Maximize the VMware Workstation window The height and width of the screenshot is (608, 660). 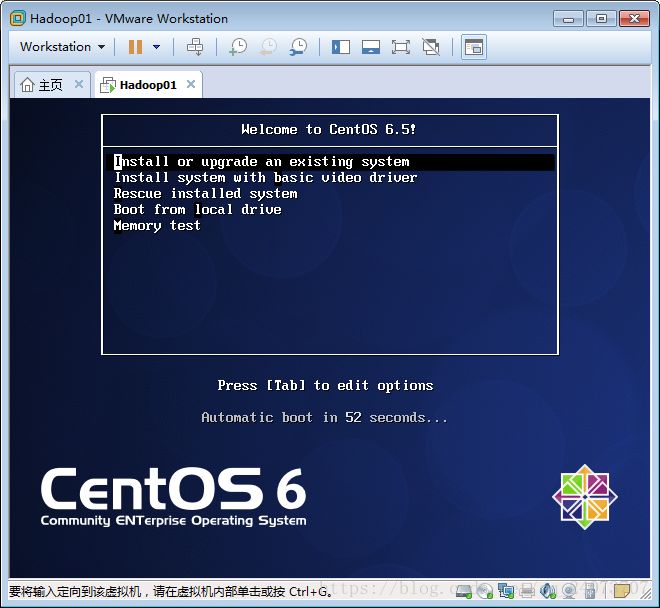pos(601,19)
